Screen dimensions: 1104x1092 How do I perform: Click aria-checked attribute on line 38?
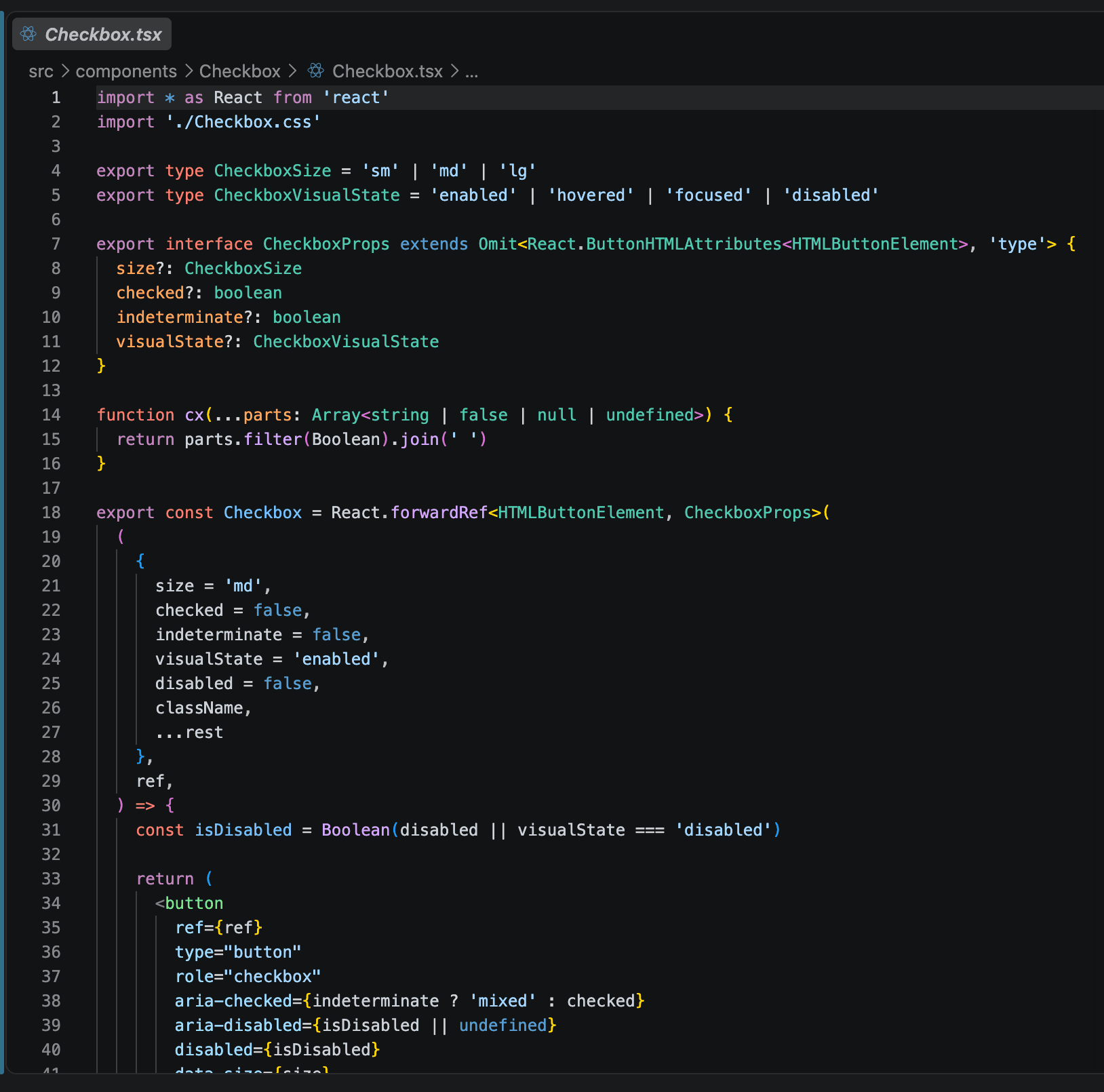point(233,1001)
